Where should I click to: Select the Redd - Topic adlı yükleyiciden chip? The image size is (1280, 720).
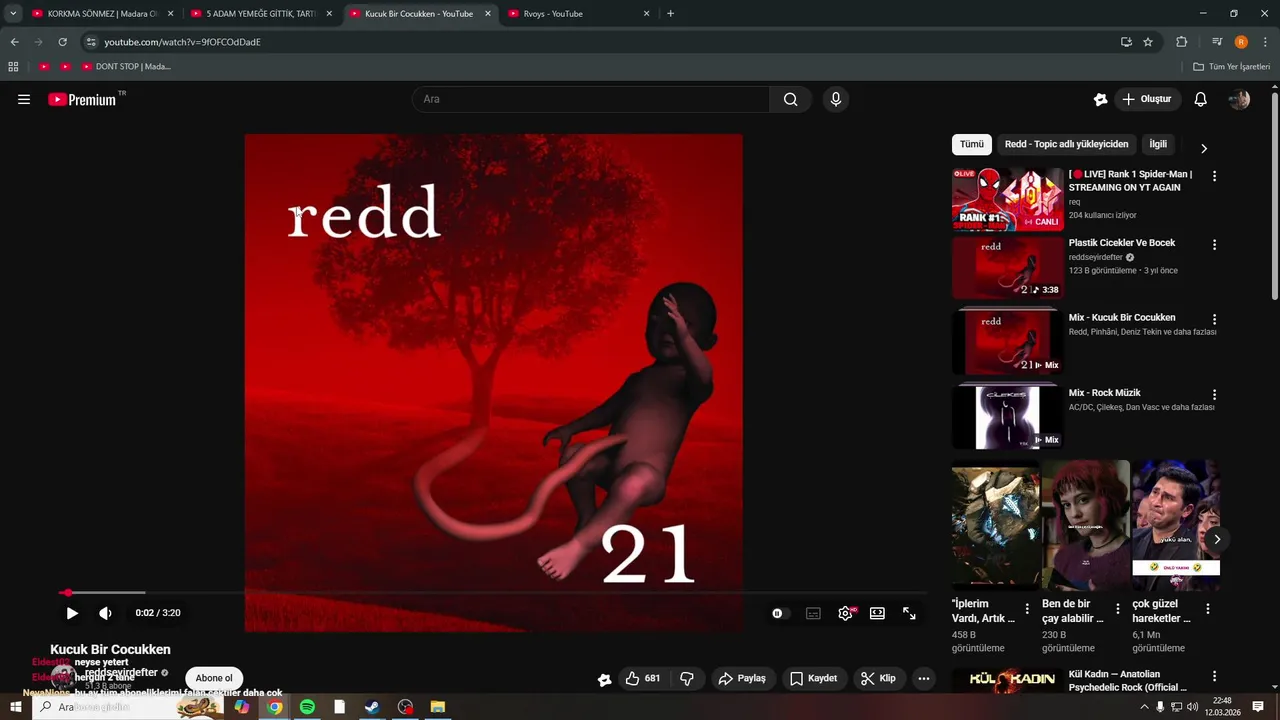(x=1066, y=144)
